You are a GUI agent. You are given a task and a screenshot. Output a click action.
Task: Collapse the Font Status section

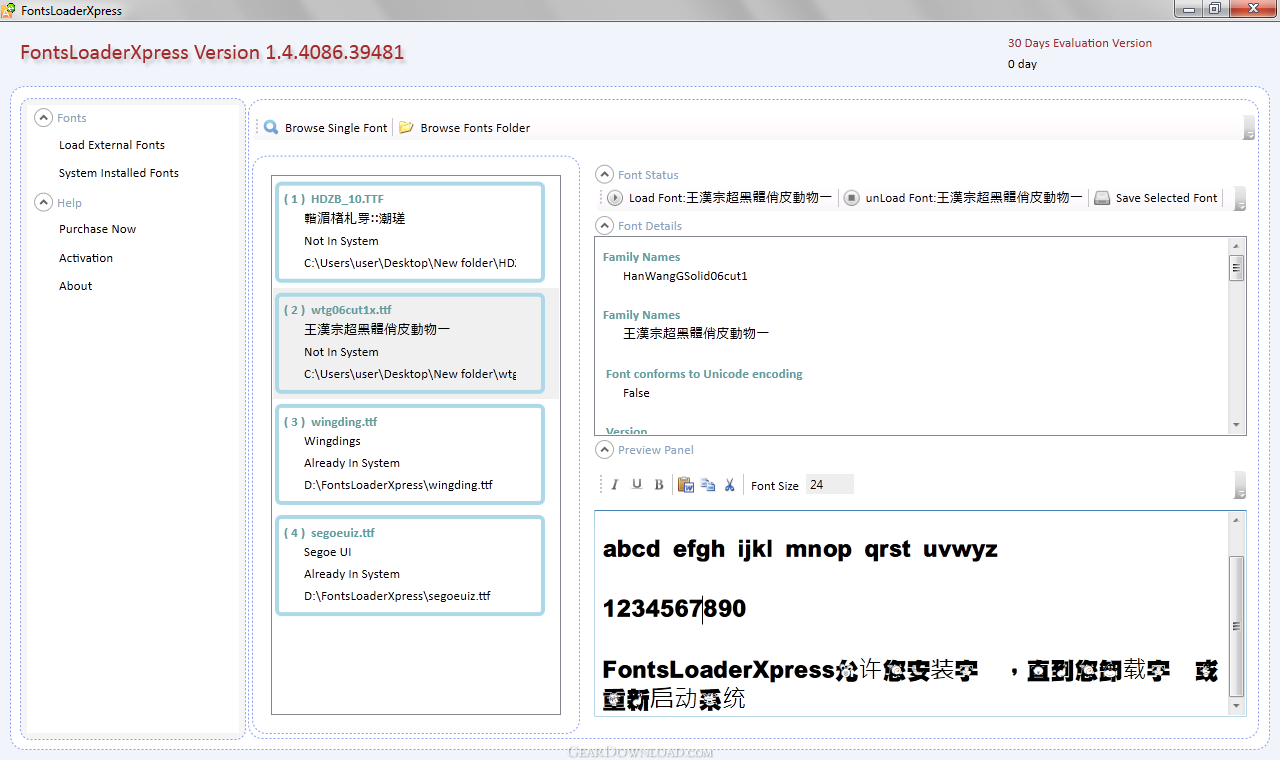coord(604,174)
